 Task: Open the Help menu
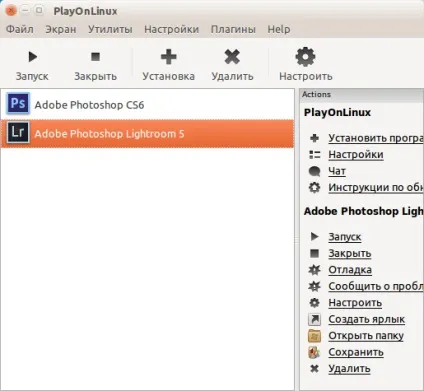[279, 29]
